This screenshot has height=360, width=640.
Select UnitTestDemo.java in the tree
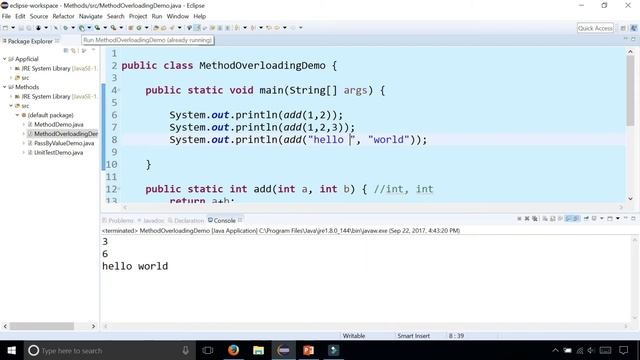tap(58, 153)
